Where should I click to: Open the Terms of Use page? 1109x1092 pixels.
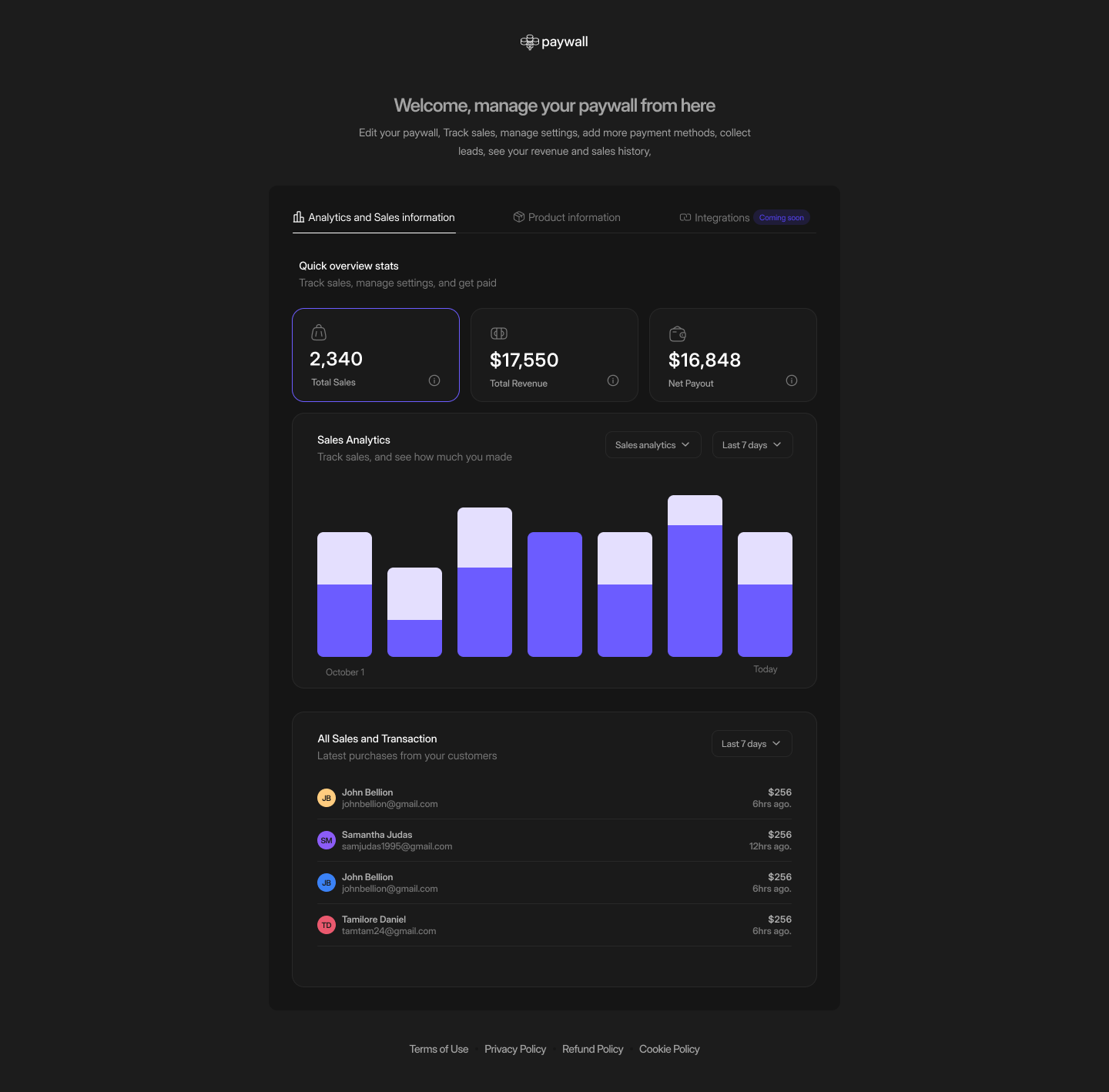438,1049
